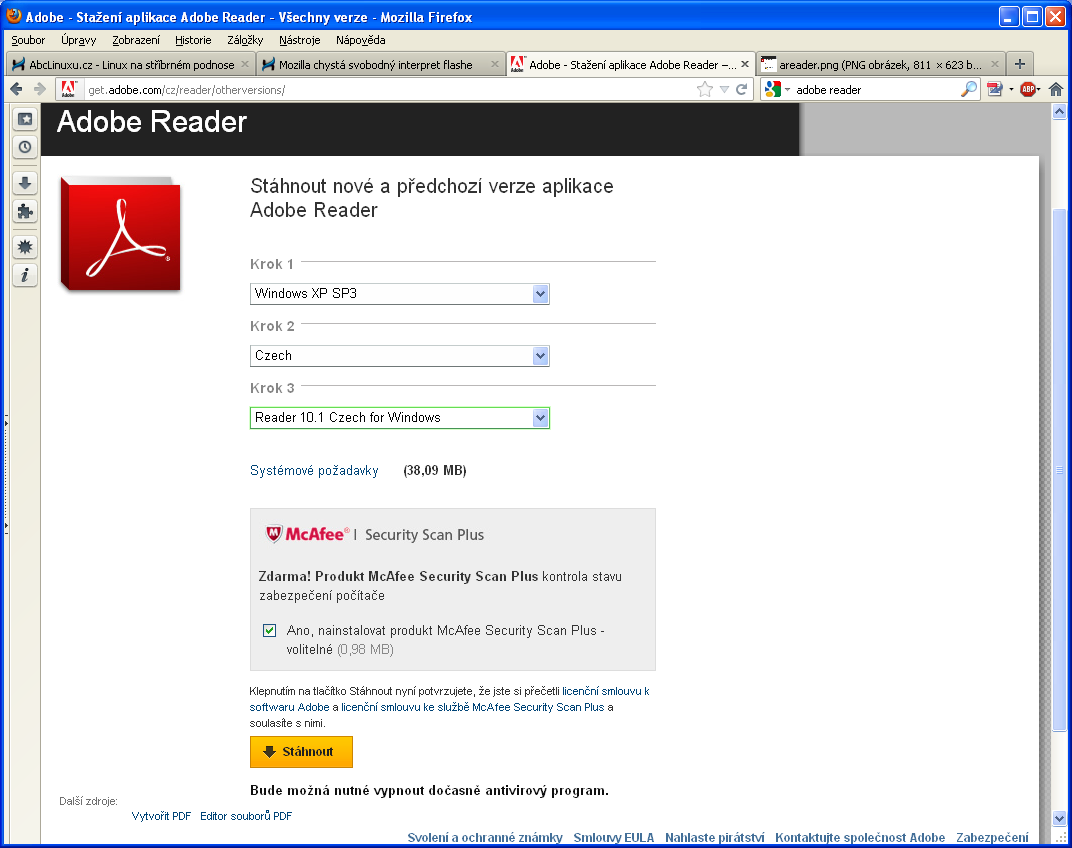
Task: Open the Historie menu
Action: (x=193, y=40)
